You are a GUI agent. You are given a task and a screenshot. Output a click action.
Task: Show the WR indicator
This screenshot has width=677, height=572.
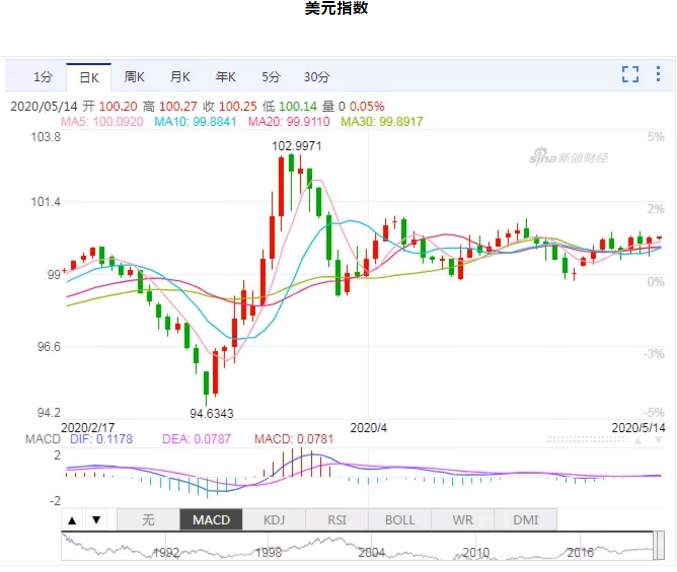click(462, 520)
